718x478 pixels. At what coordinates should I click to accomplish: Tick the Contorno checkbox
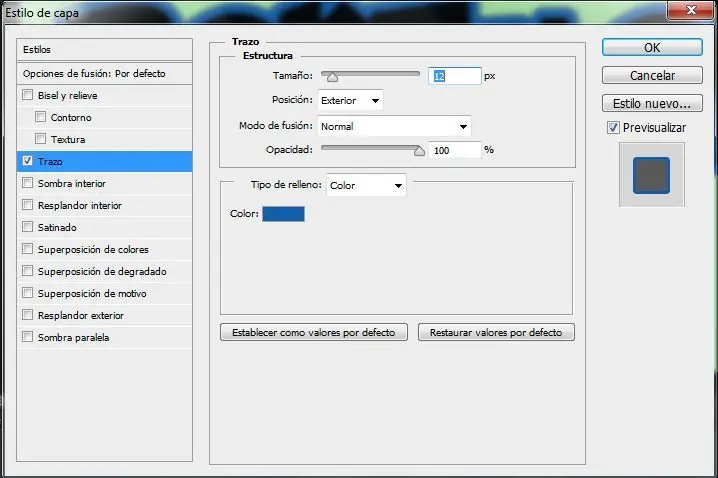click(x=40, y=117)
